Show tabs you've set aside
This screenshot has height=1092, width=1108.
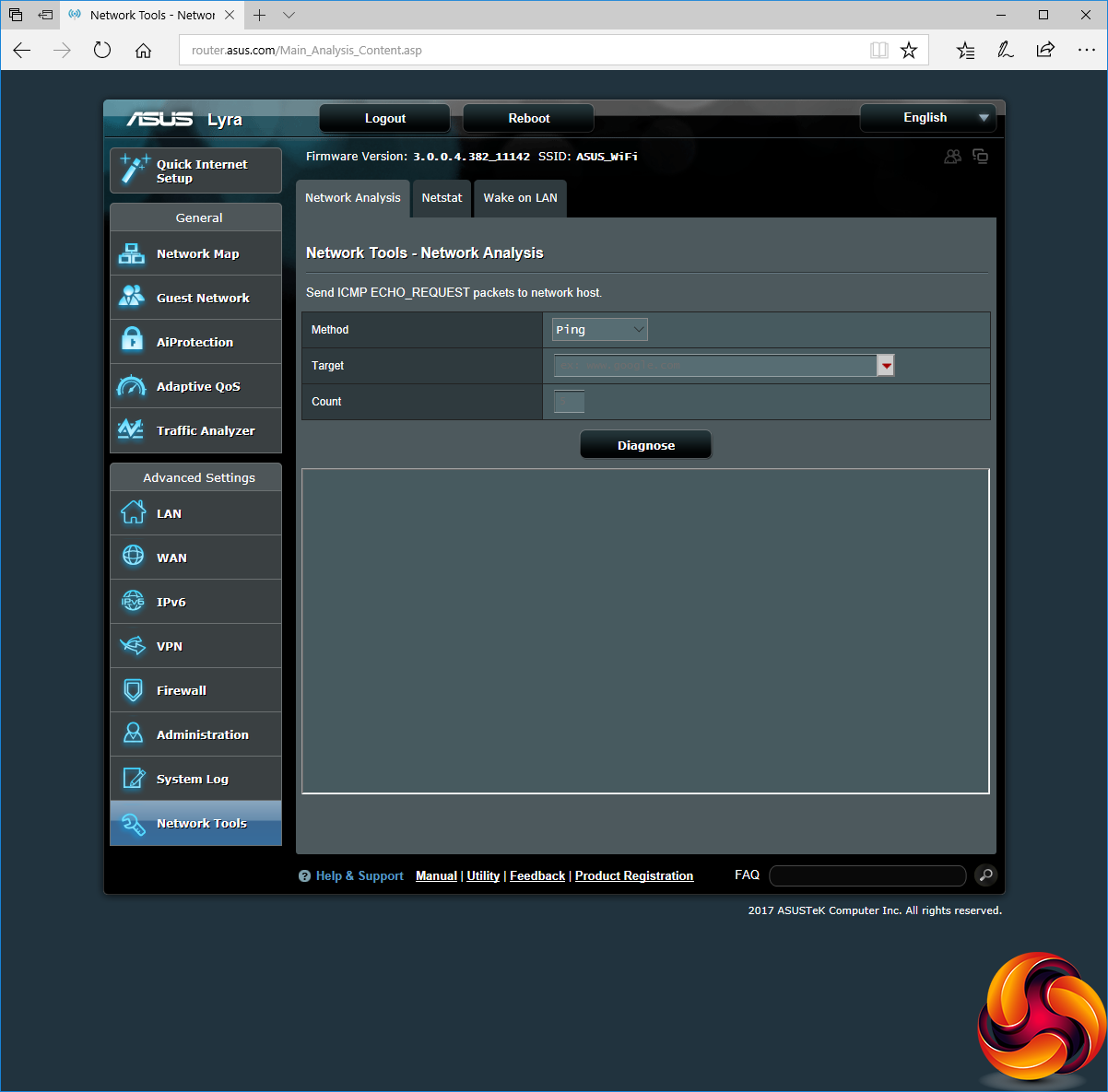point(16,15)
